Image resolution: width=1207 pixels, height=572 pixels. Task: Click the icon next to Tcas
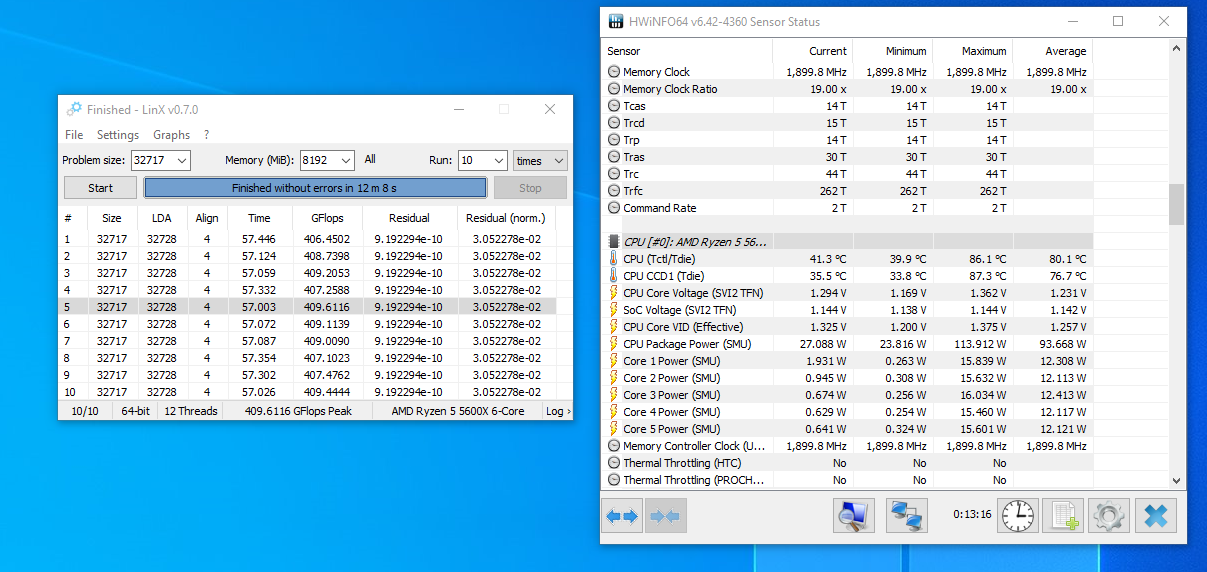click(614, 106)
